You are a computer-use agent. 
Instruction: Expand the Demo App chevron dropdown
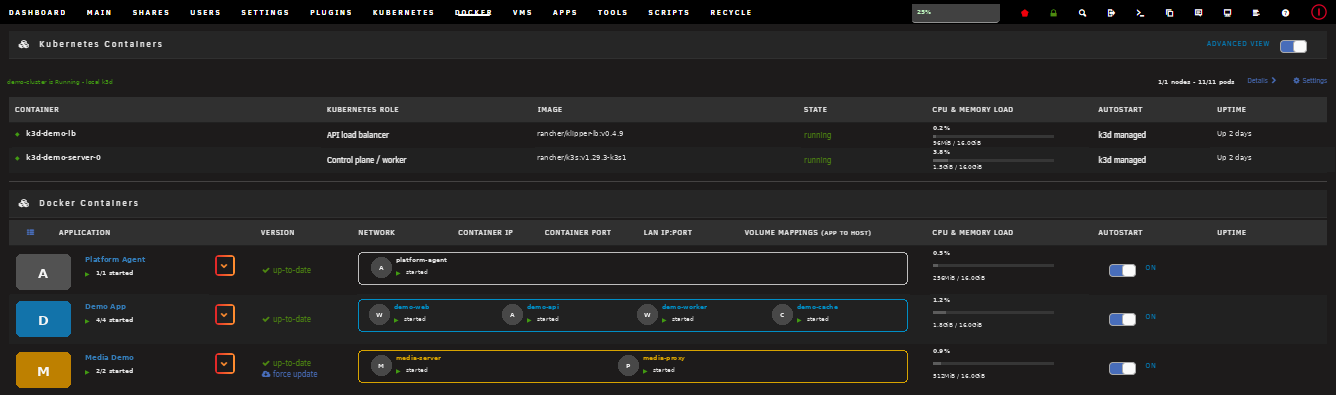[x=225, y=314]
